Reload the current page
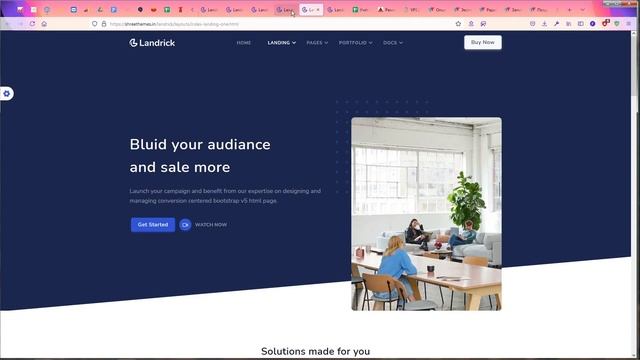The width and height of the screenshot is (640, 360). tap(32, 24)
